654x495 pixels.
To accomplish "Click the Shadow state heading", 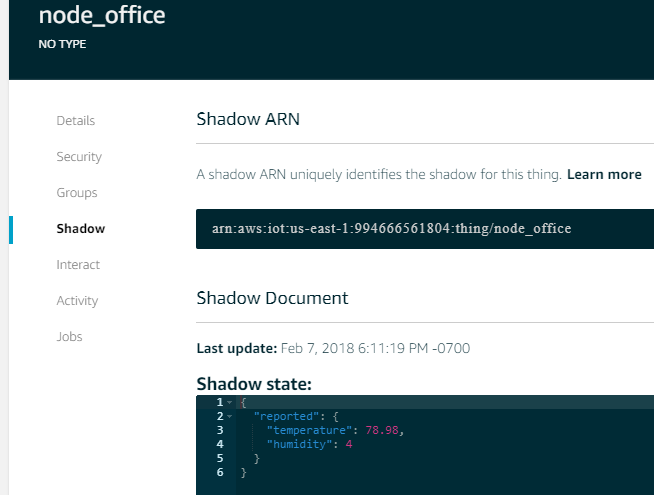I will pyautogui.click(x=254, y=384).
